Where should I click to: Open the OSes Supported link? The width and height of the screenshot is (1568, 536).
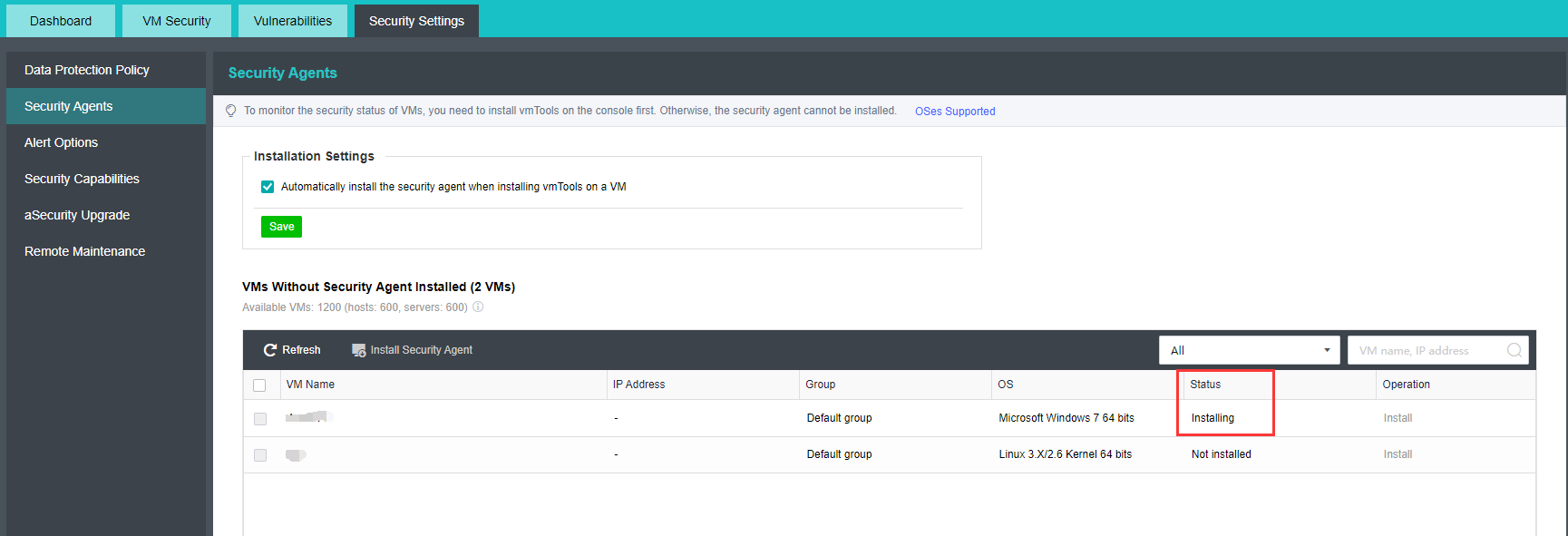955,112
